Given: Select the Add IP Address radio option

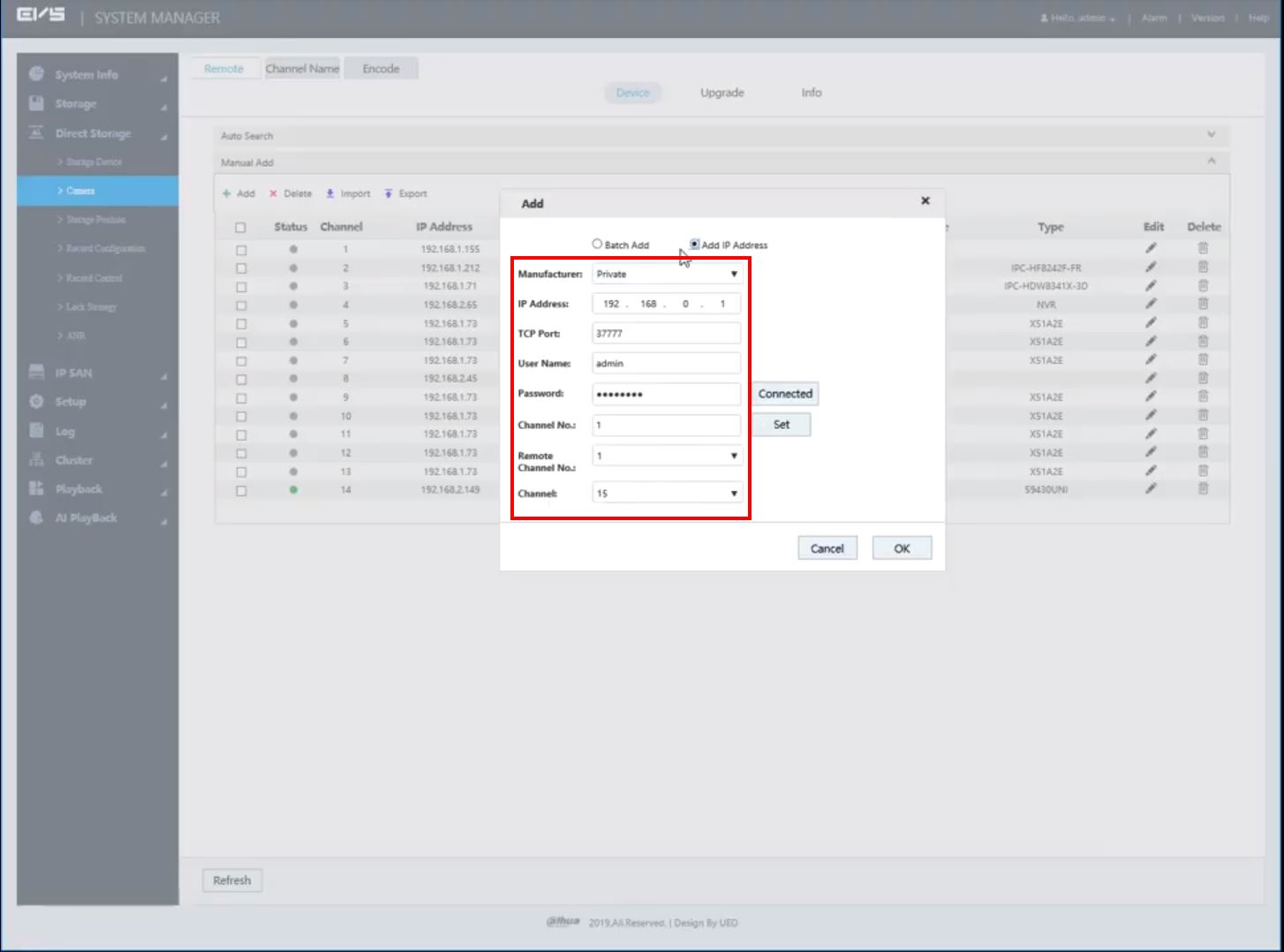Looking at the screenshot, I should (x=694, y=244).
